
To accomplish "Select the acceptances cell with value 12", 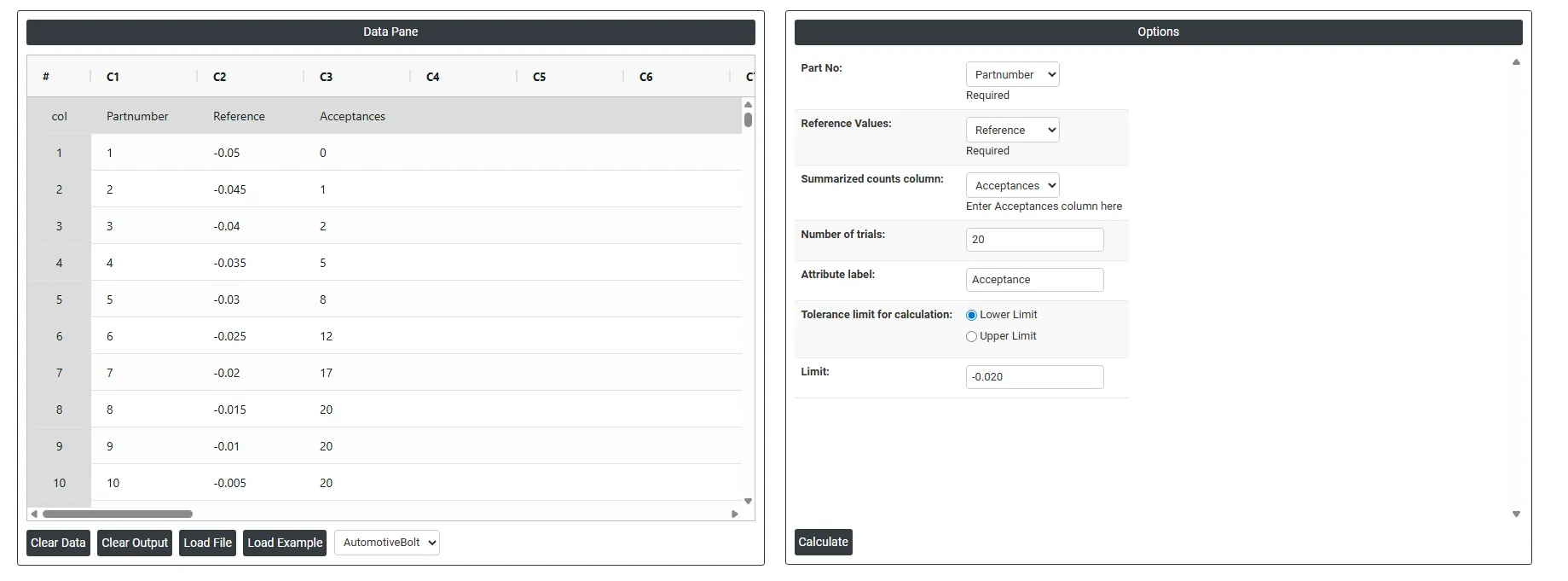I will click(356, 336).
